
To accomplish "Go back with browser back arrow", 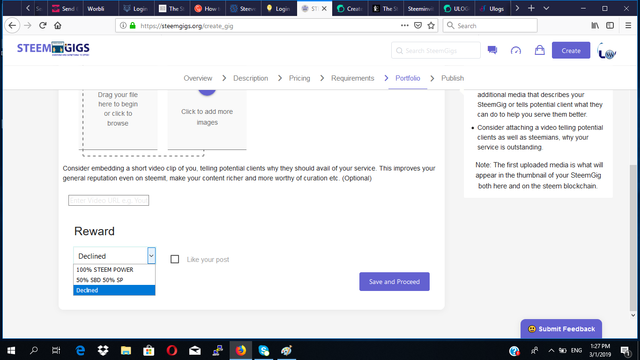I will 12,25.
